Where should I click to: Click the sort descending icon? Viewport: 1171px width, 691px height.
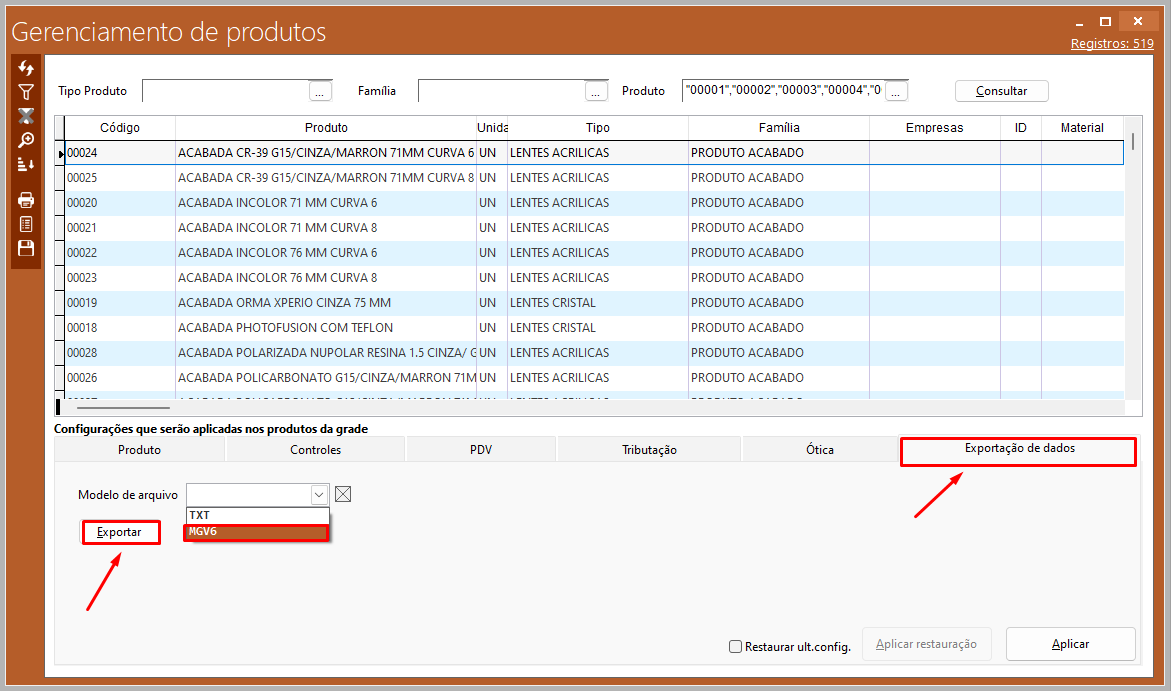click(x=26, y=164)
